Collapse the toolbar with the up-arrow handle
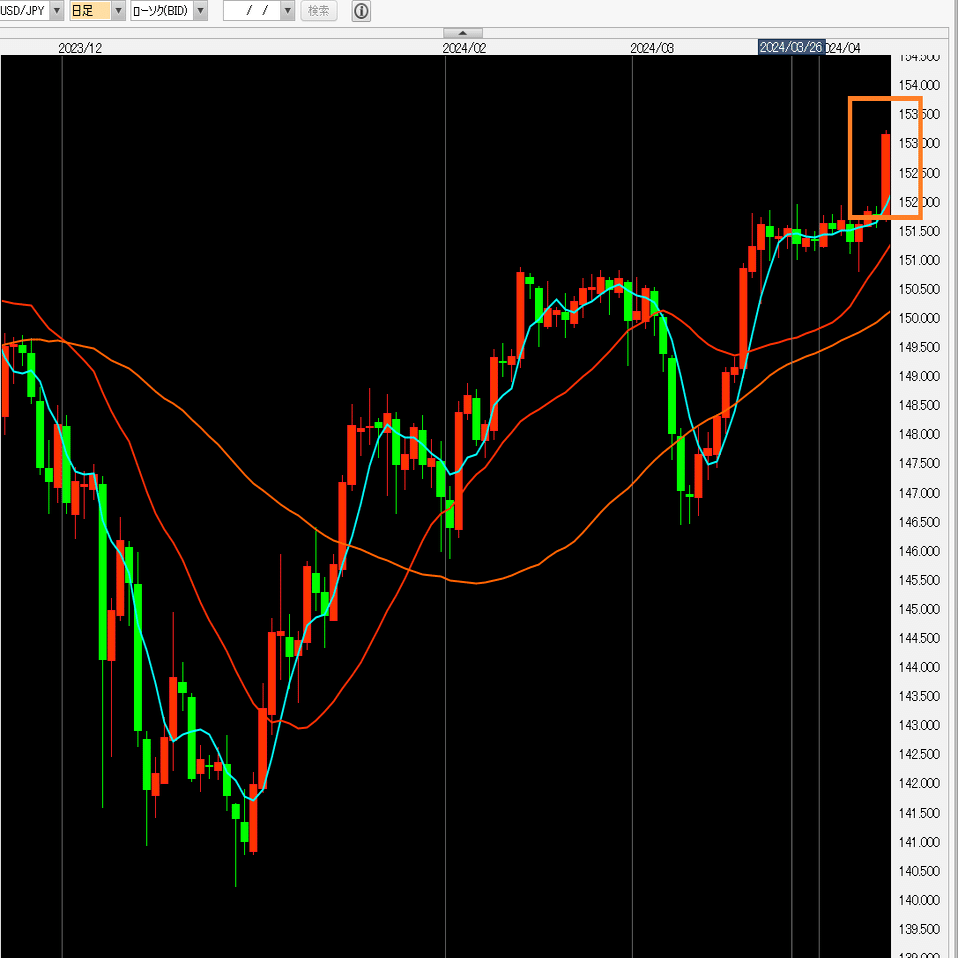 click(463, 33)
